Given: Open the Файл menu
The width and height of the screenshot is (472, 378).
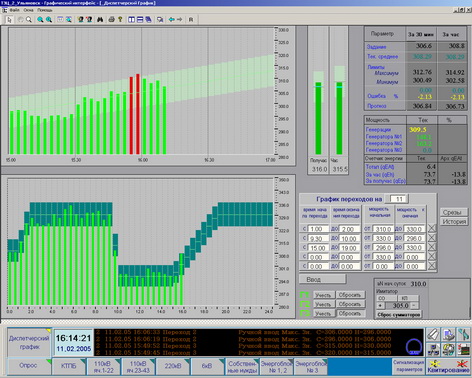Looking at the screenshot, I should coord(14,10).
